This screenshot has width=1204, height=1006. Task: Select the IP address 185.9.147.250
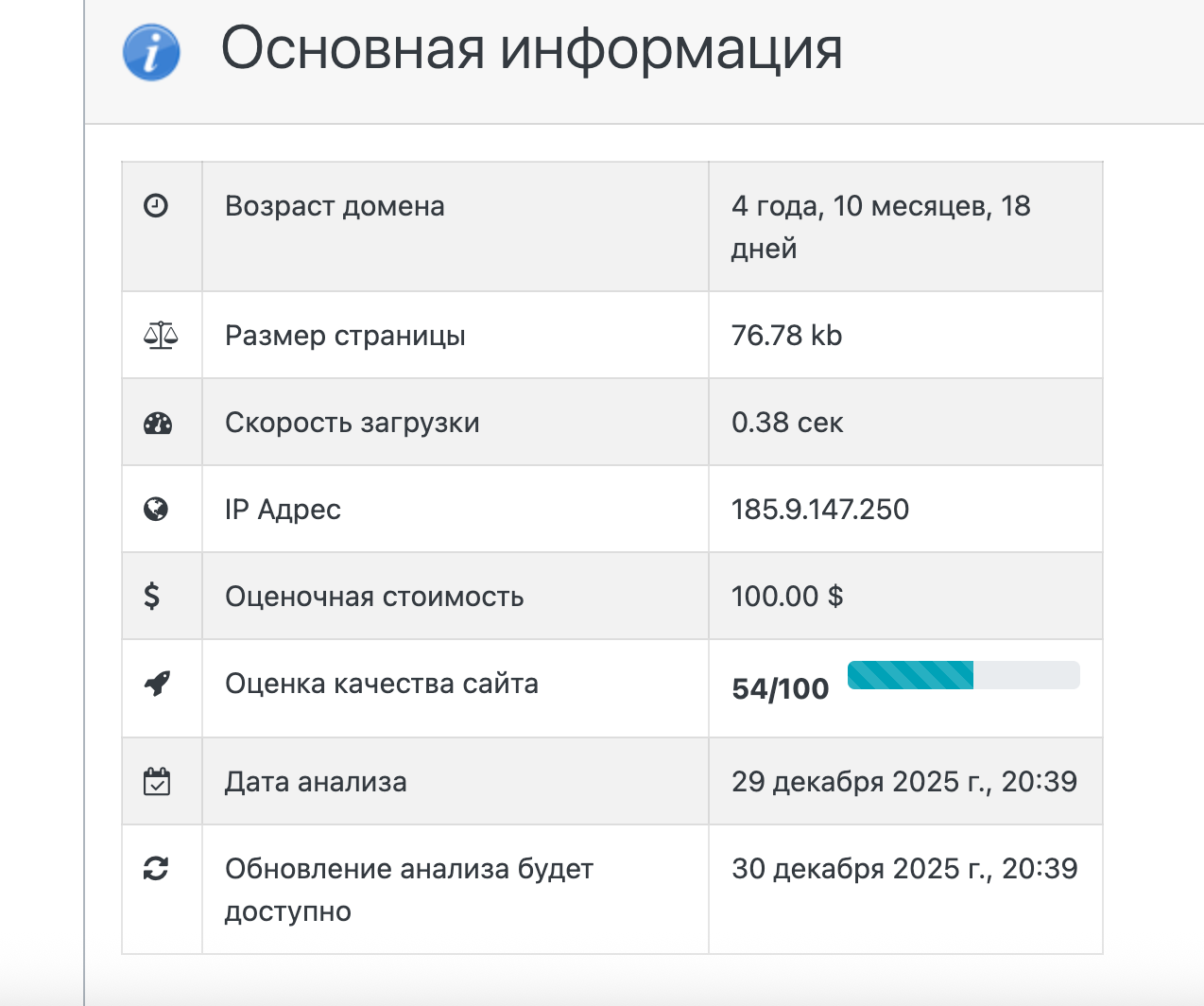pos(819,510)
